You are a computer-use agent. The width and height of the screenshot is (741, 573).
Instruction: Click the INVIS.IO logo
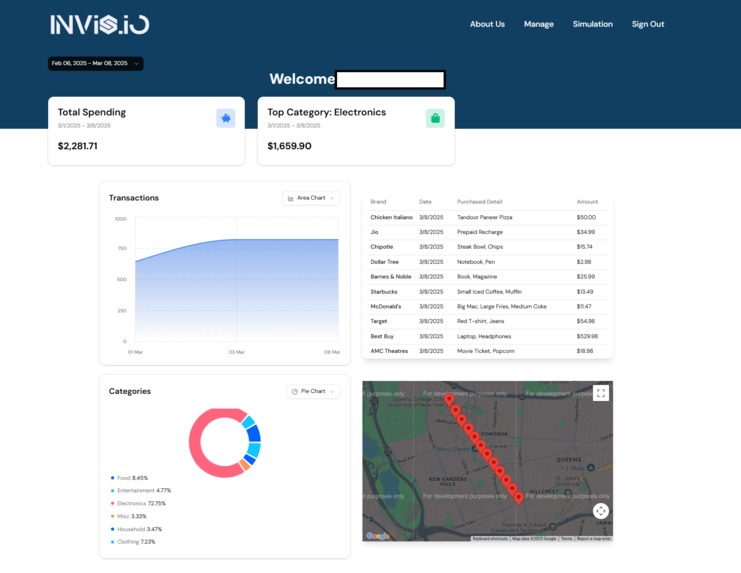(100, 25)
